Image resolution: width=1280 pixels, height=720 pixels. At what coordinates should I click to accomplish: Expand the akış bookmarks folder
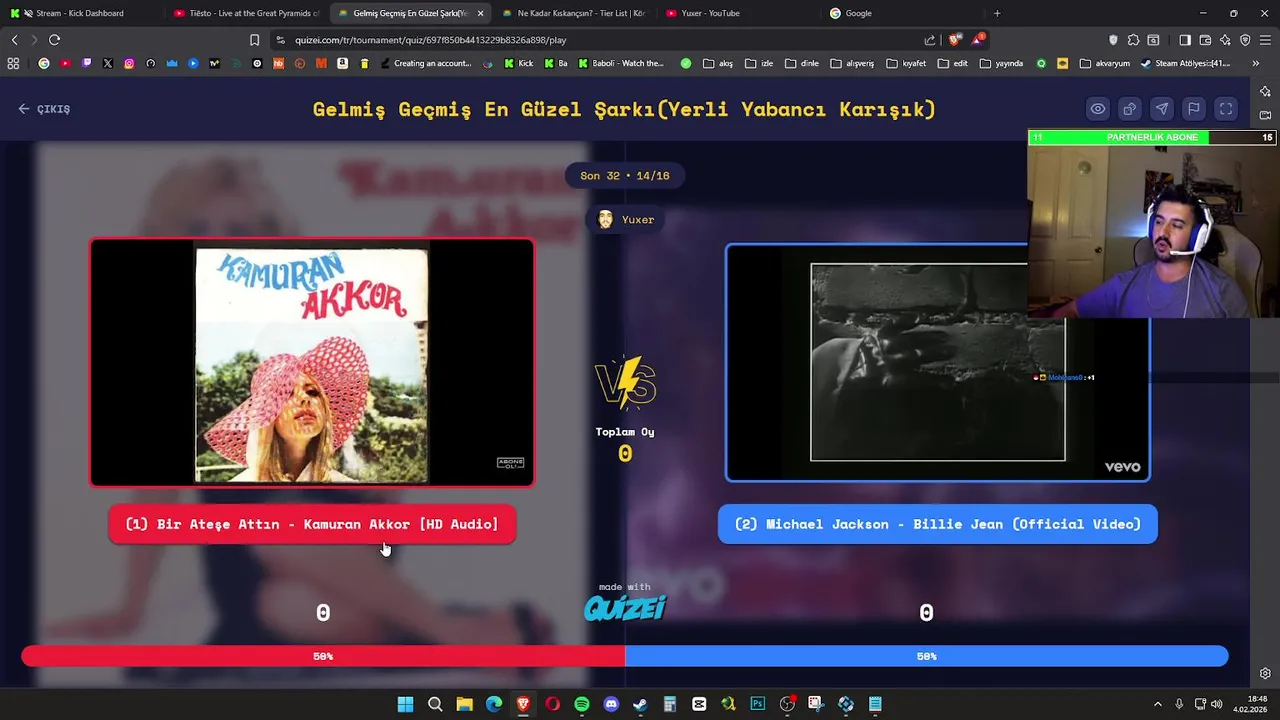click(x=718, y=63)
